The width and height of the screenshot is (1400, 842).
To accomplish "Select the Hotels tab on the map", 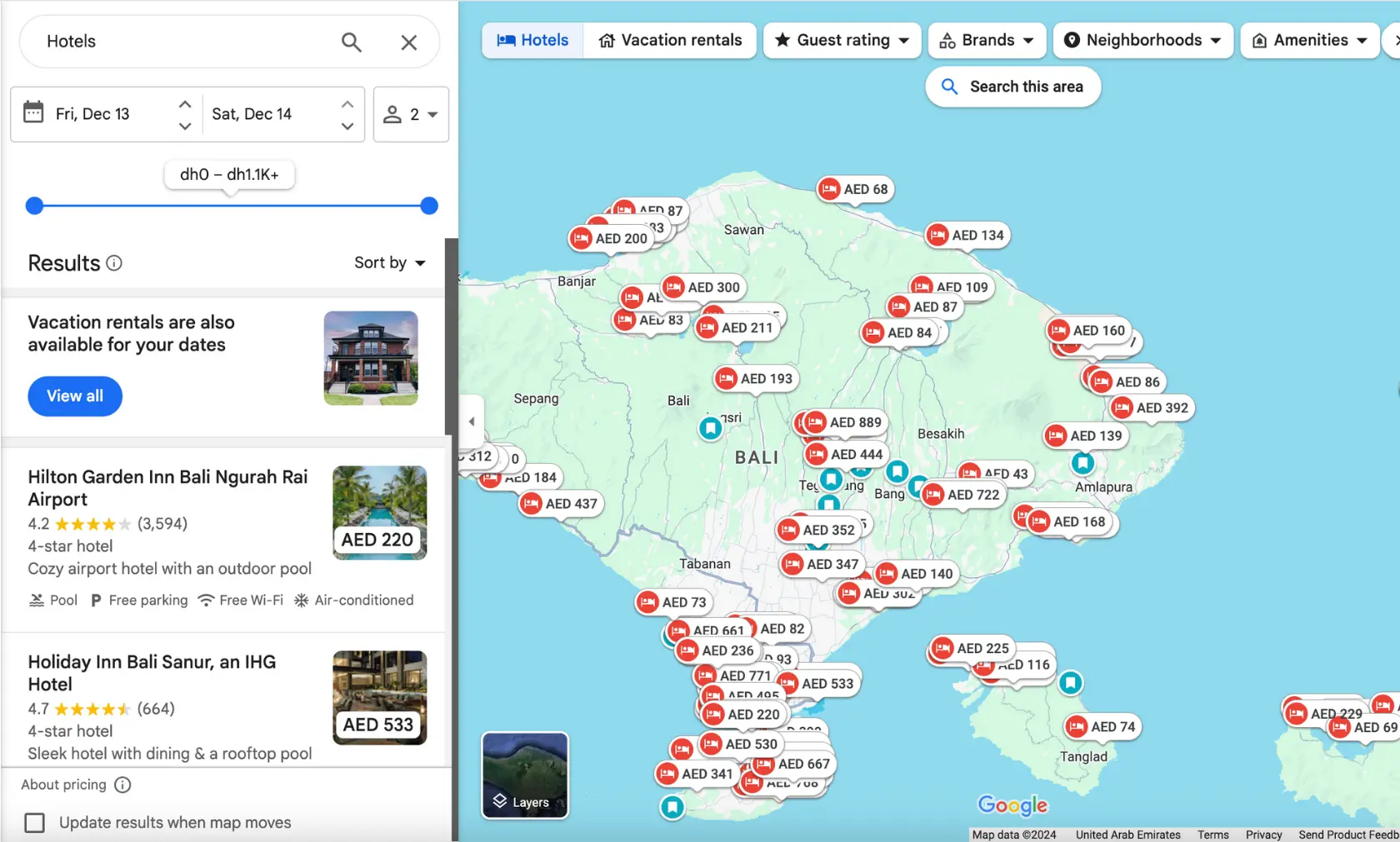I will [532, 40].
